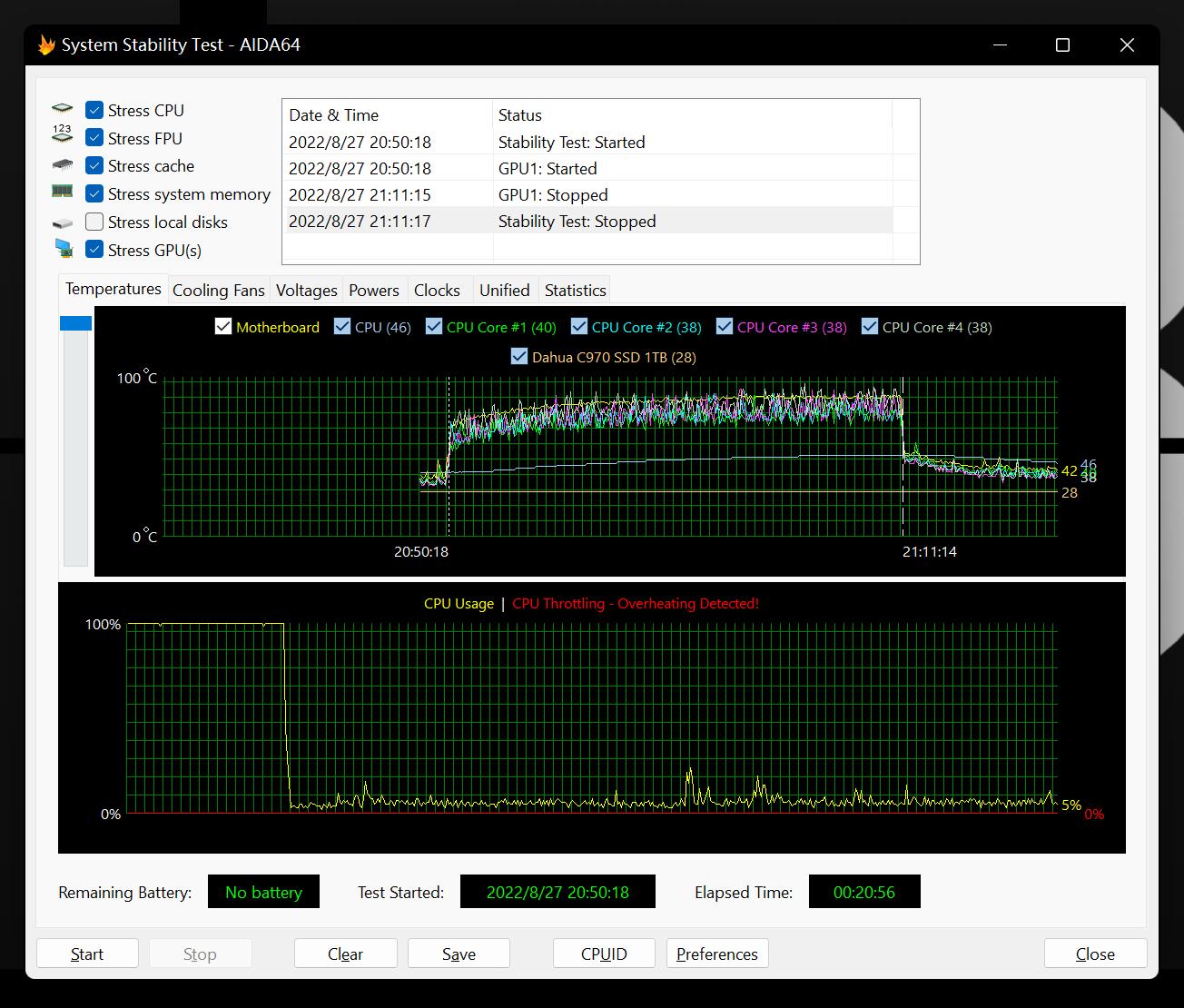Screen dimensions: 1184x1008
Task: Maximize the System Stability Test window
Action: pyautogui.click(x=1062, y=45)
